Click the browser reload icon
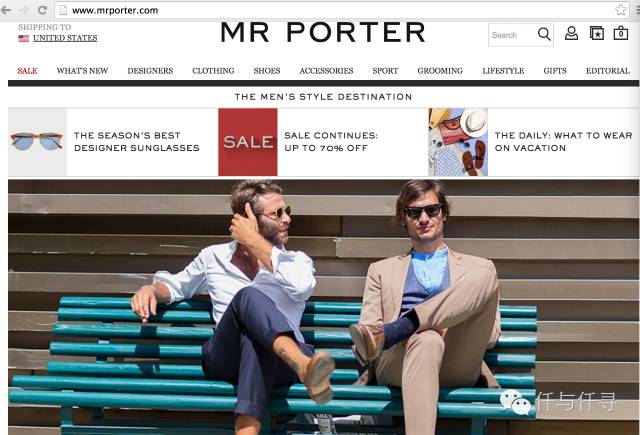Screen dimensions: 640x435 42,10
